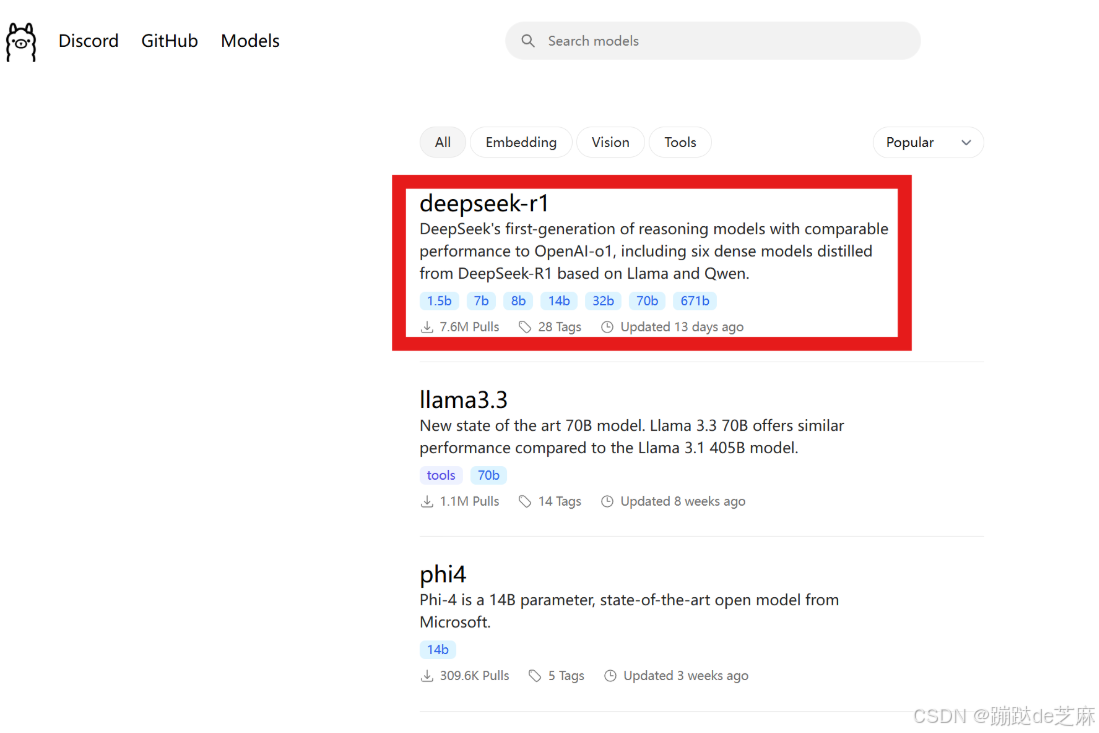The height and width of the screenshot is (733, 1099).
Task: Click the 32b tag of deepseek-r1
Action: coord(603,301)
